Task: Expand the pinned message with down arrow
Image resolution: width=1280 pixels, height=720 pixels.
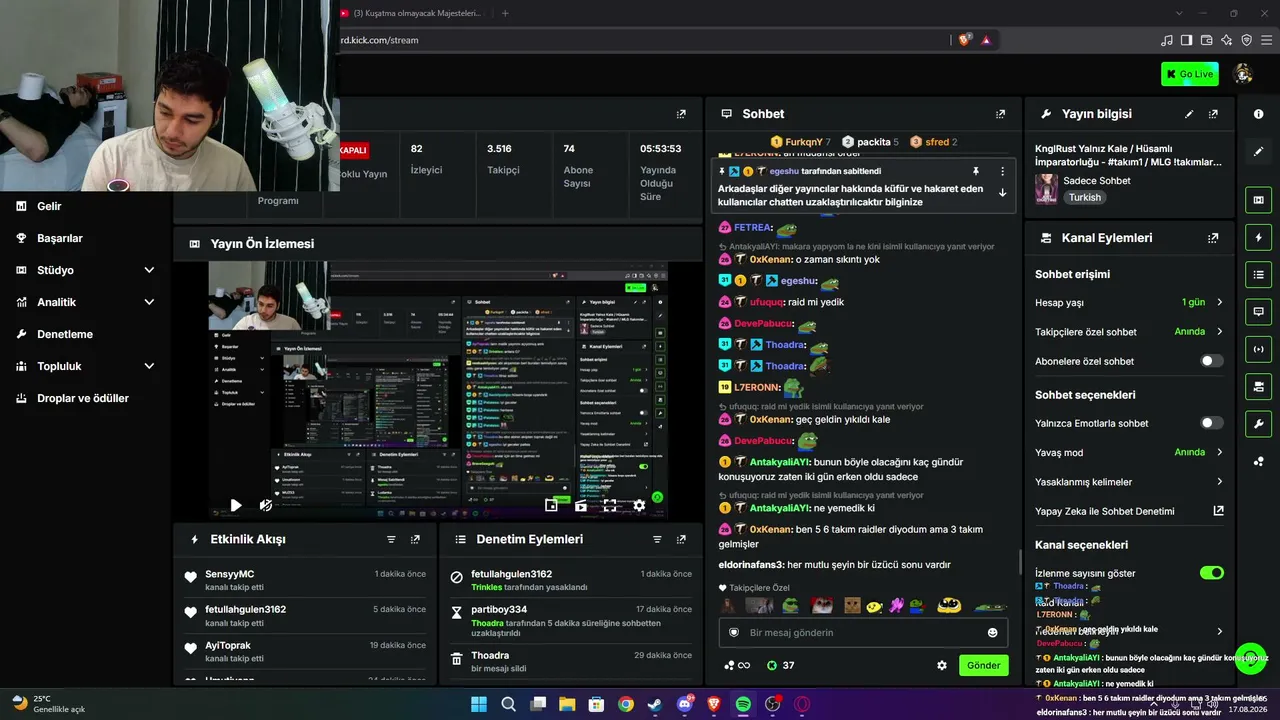Action: pos(1002,193)
